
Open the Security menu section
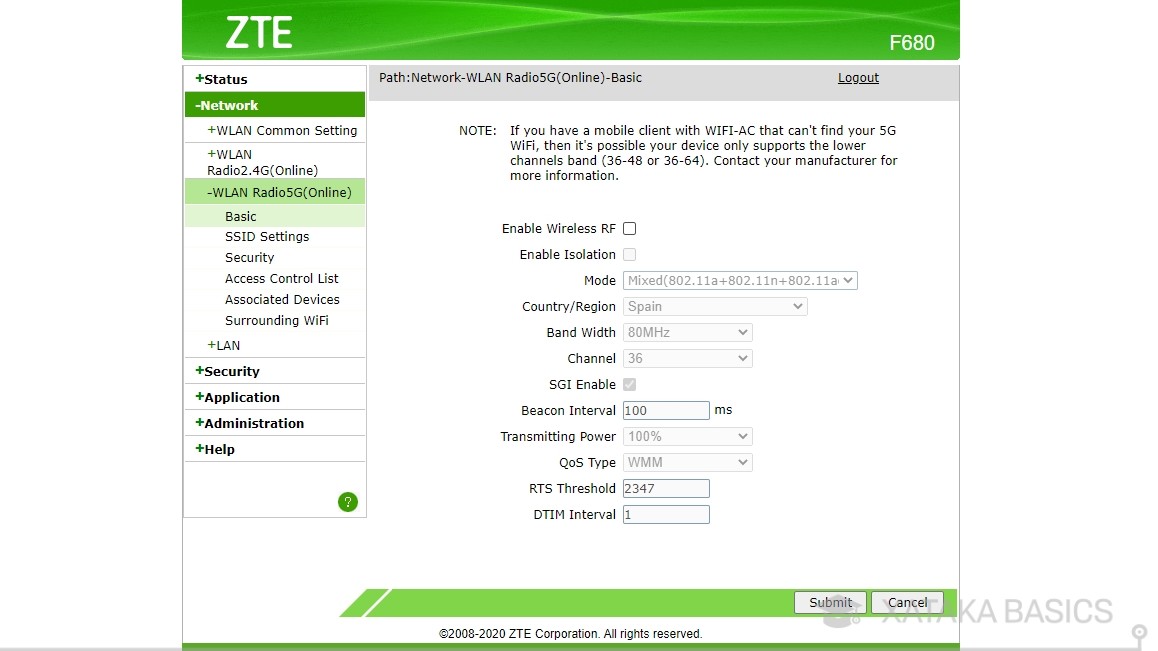click(231, 371)
